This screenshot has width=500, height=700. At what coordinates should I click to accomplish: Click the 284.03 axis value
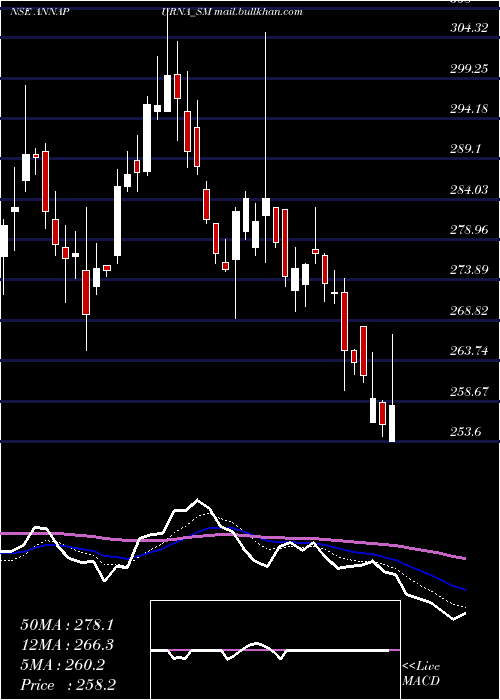(x=469, y=191)
